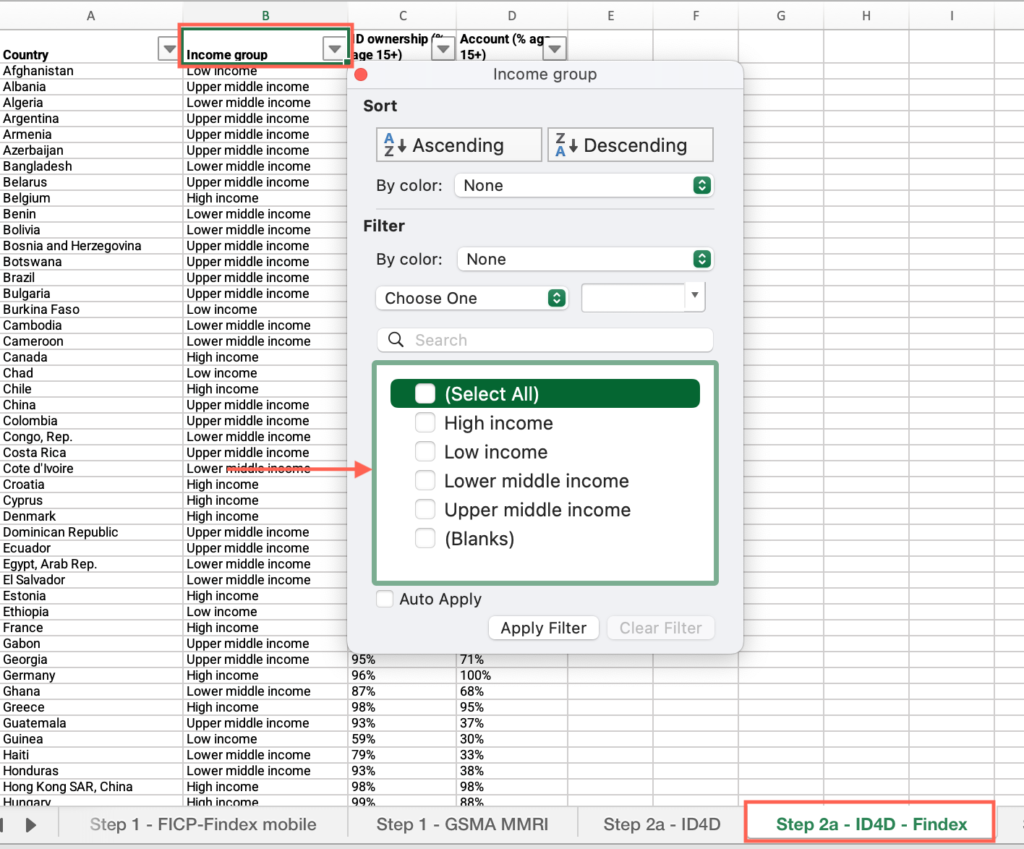Switch to Step 1 - GSMA MMRI sheet

coord(462,824)
